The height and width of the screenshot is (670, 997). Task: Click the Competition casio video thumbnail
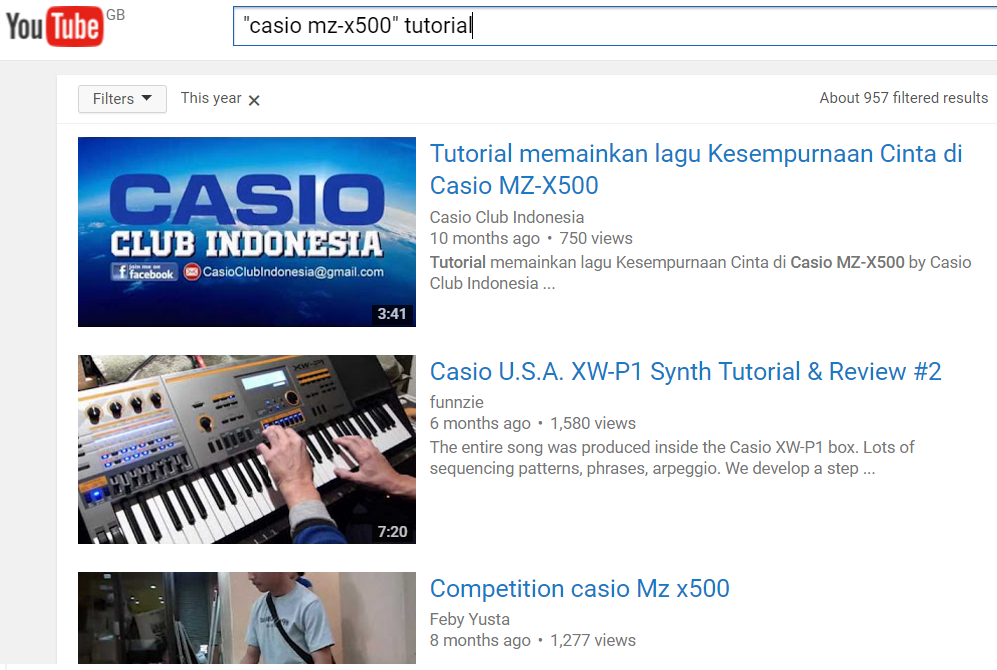[x=247, y=618]
